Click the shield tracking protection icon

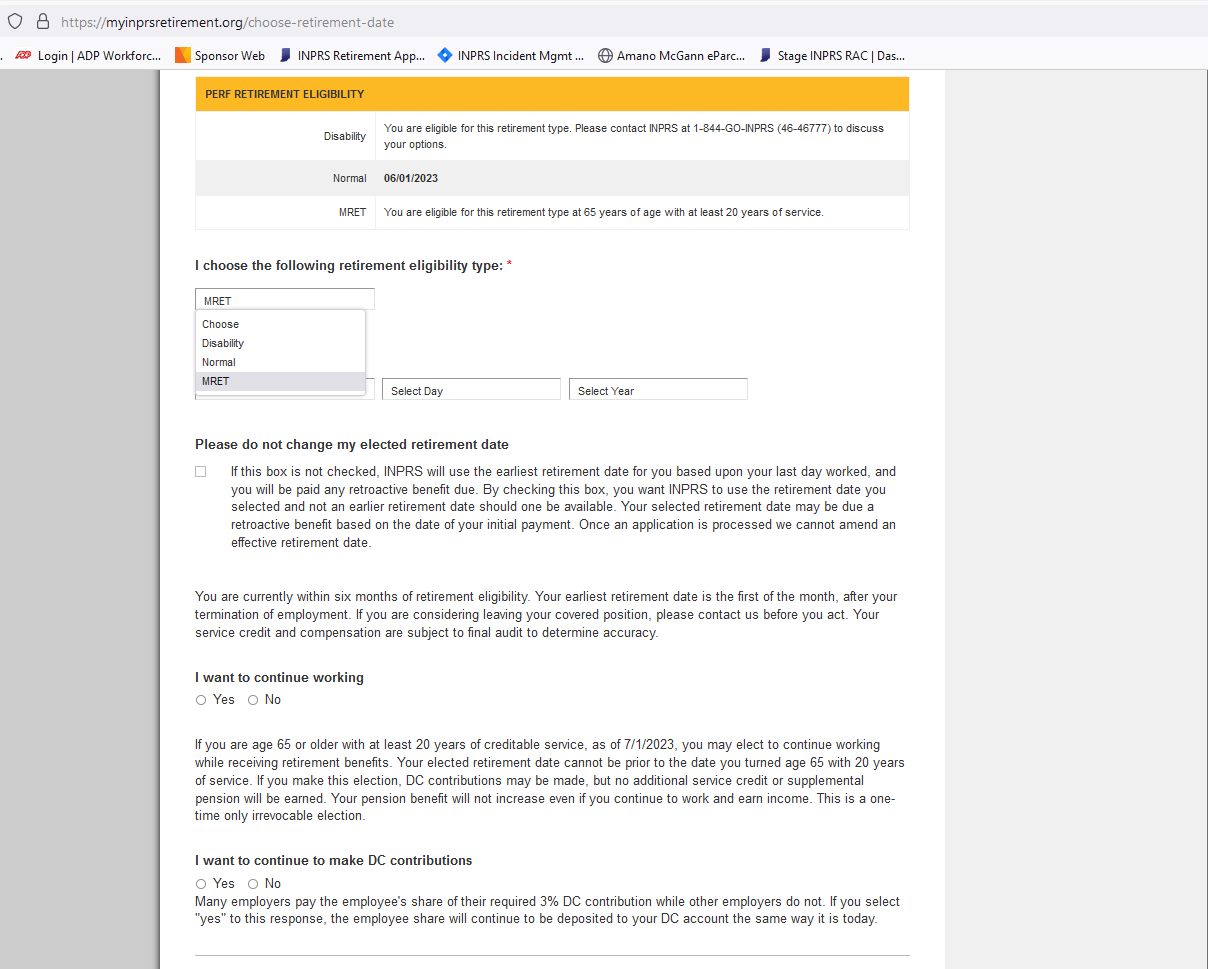coord(15,21)
